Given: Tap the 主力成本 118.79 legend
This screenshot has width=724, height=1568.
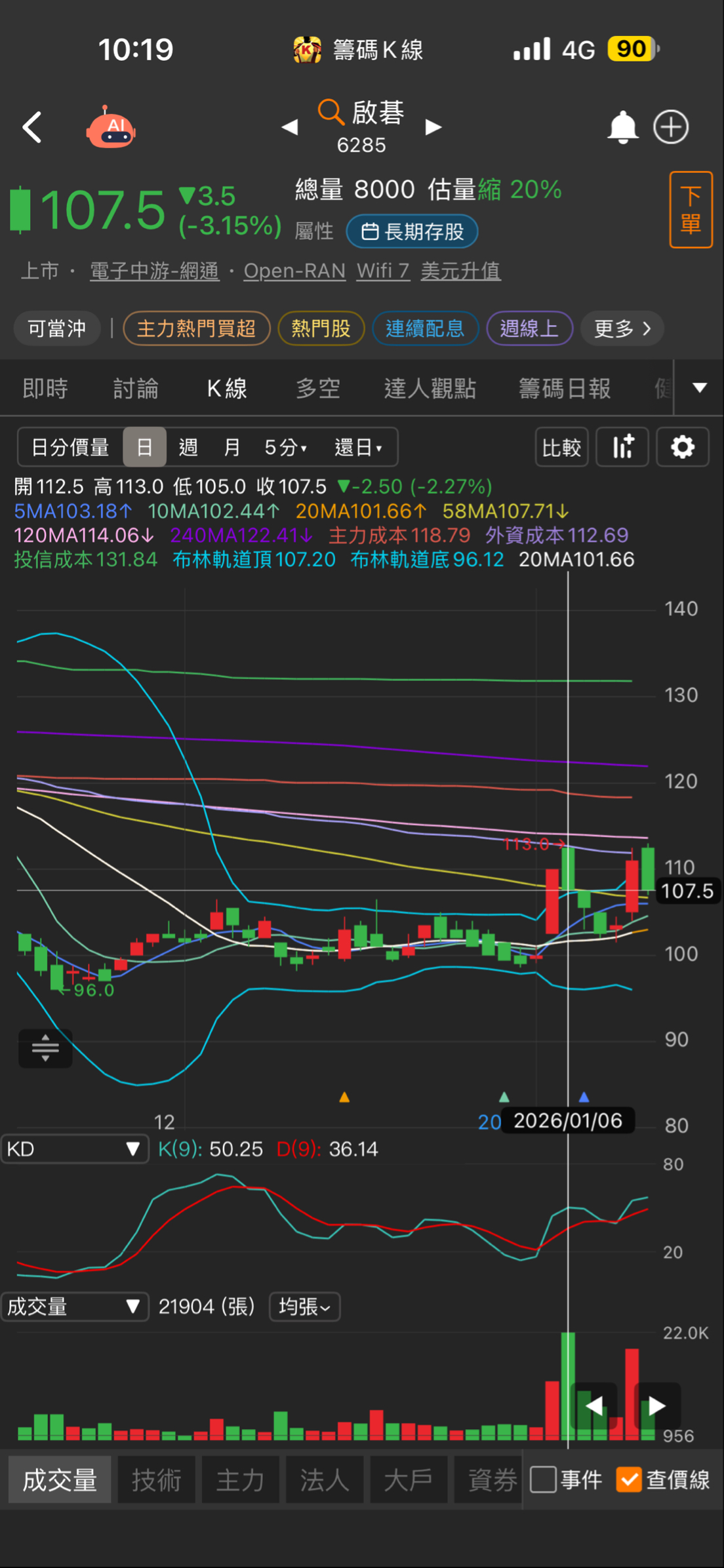Looking at the screenshot, I should [399, 536].
